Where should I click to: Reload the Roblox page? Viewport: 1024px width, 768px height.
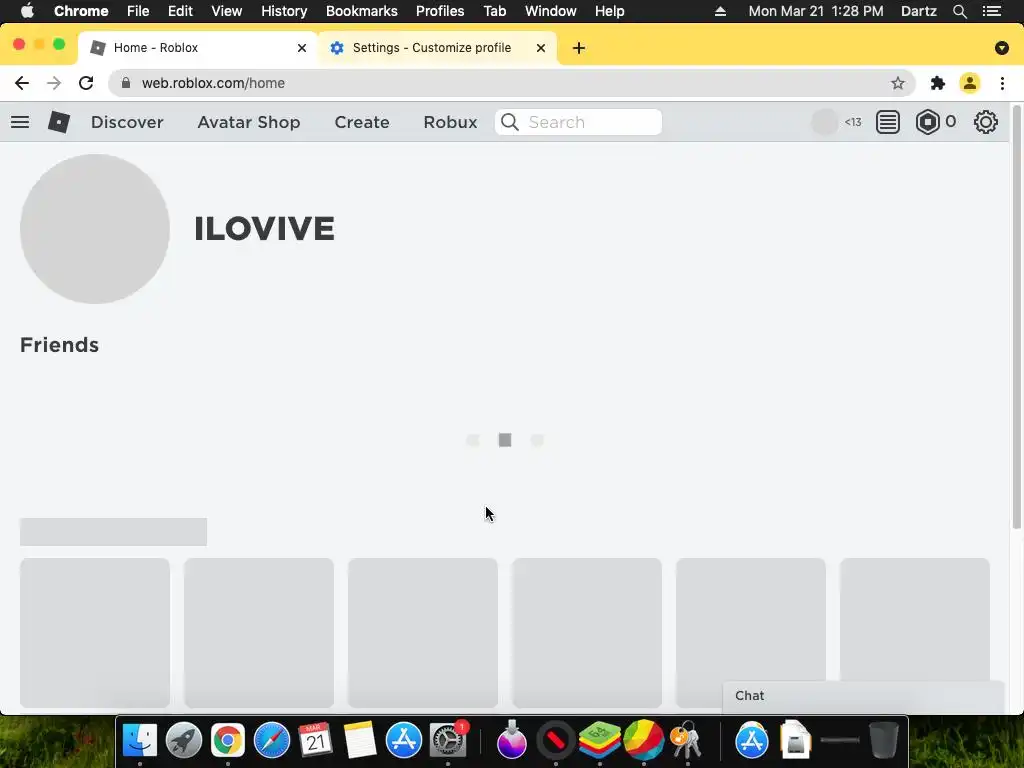point(86,83)
